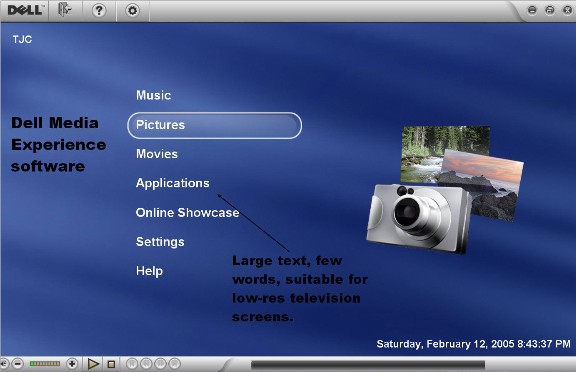This screenshot has width=576, height=372.
Task: Click the fast forward button
Action: coord(160,364)
